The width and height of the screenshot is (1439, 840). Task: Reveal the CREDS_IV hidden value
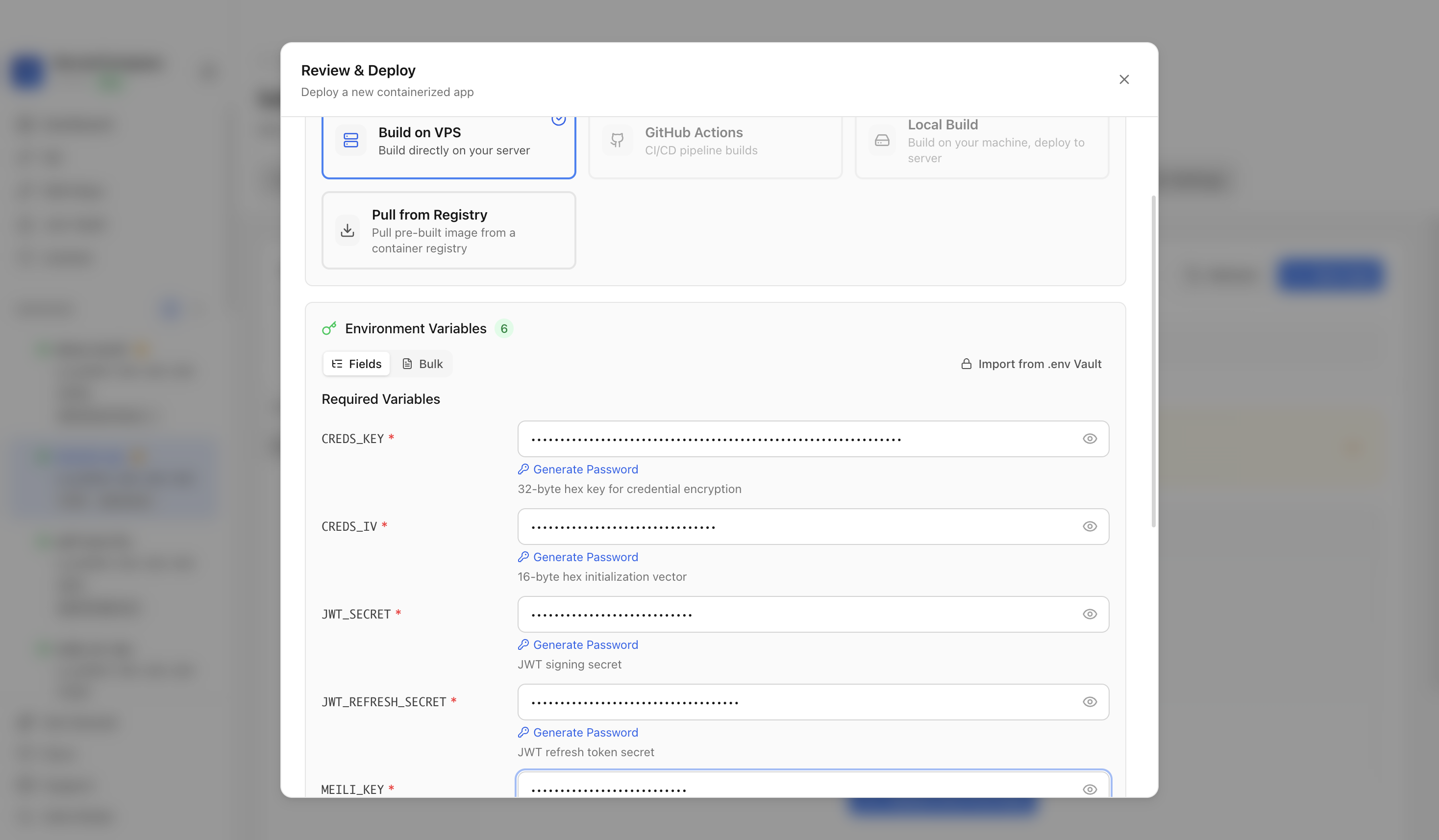click(1090, 526)
